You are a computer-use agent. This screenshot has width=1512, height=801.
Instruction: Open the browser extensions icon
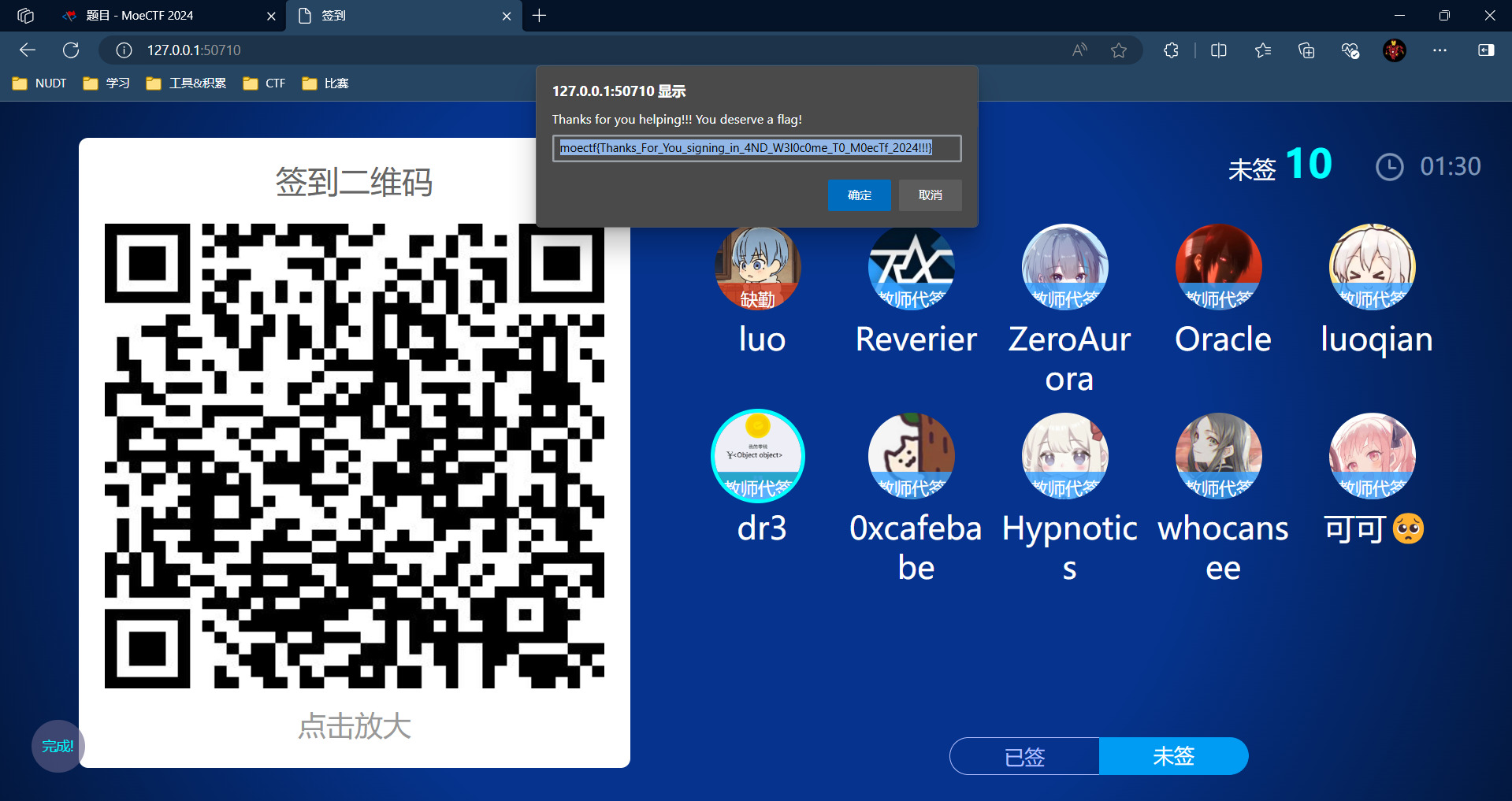click(1171, 50)
